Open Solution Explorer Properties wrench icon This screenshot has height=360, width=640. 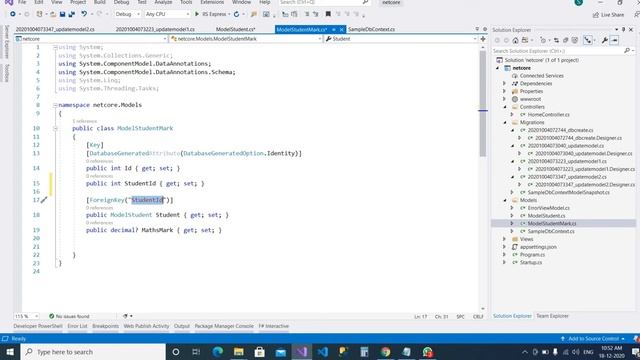coord(604,40)
